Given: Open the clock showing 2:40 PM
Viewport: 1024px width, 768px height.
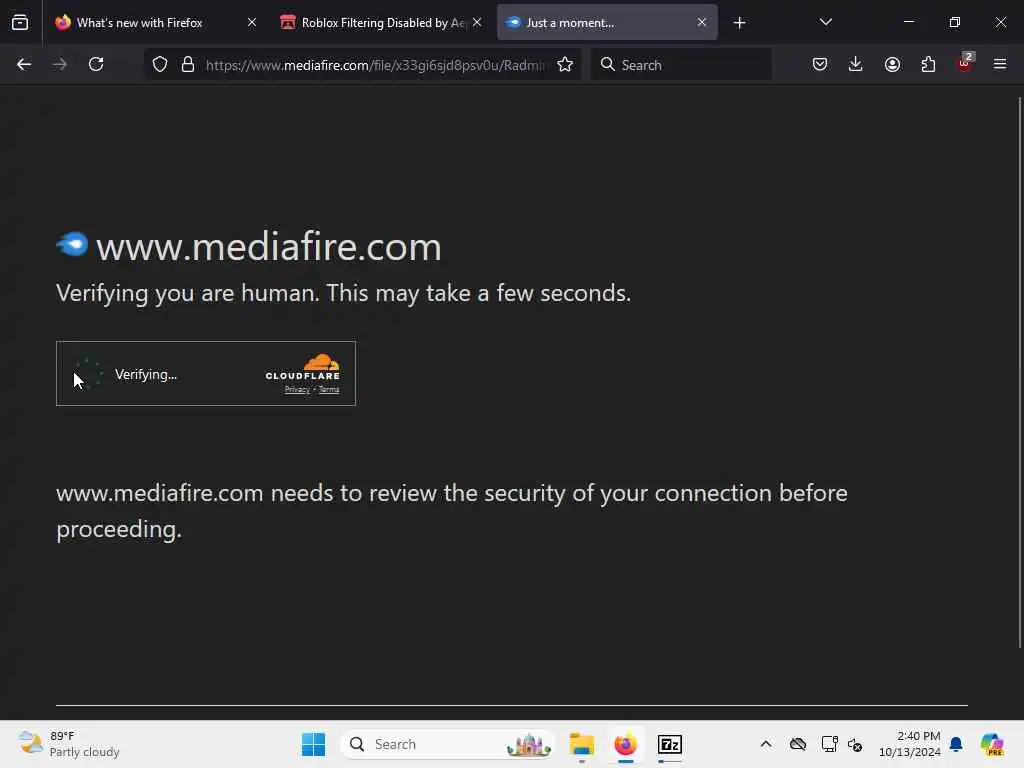Looking at the screenshot, I should pyautogui.click(x=910, y=744).
